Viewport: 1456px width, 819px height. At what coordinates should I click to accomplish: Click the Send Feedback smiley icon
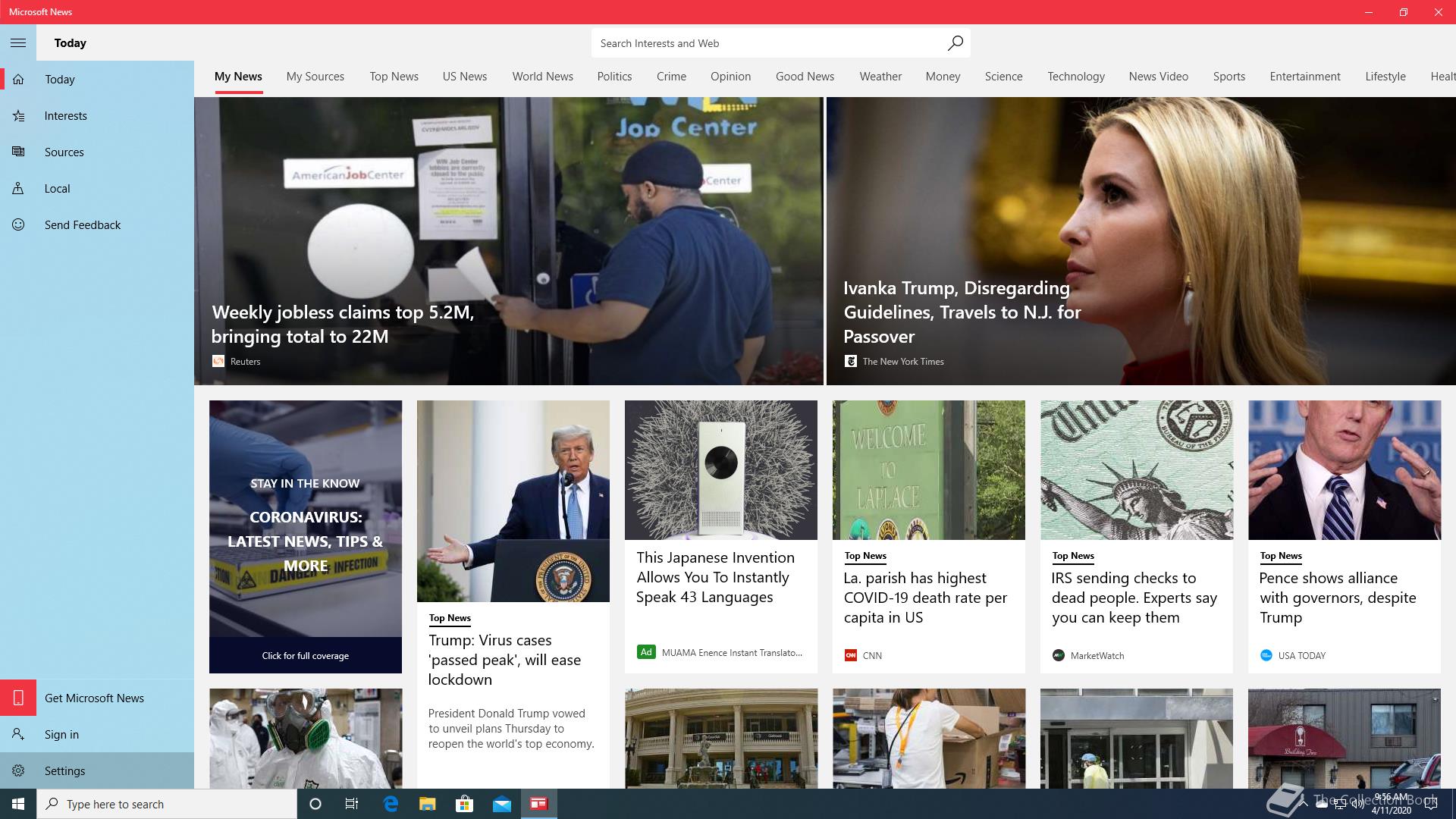click(x=18, y=225)
